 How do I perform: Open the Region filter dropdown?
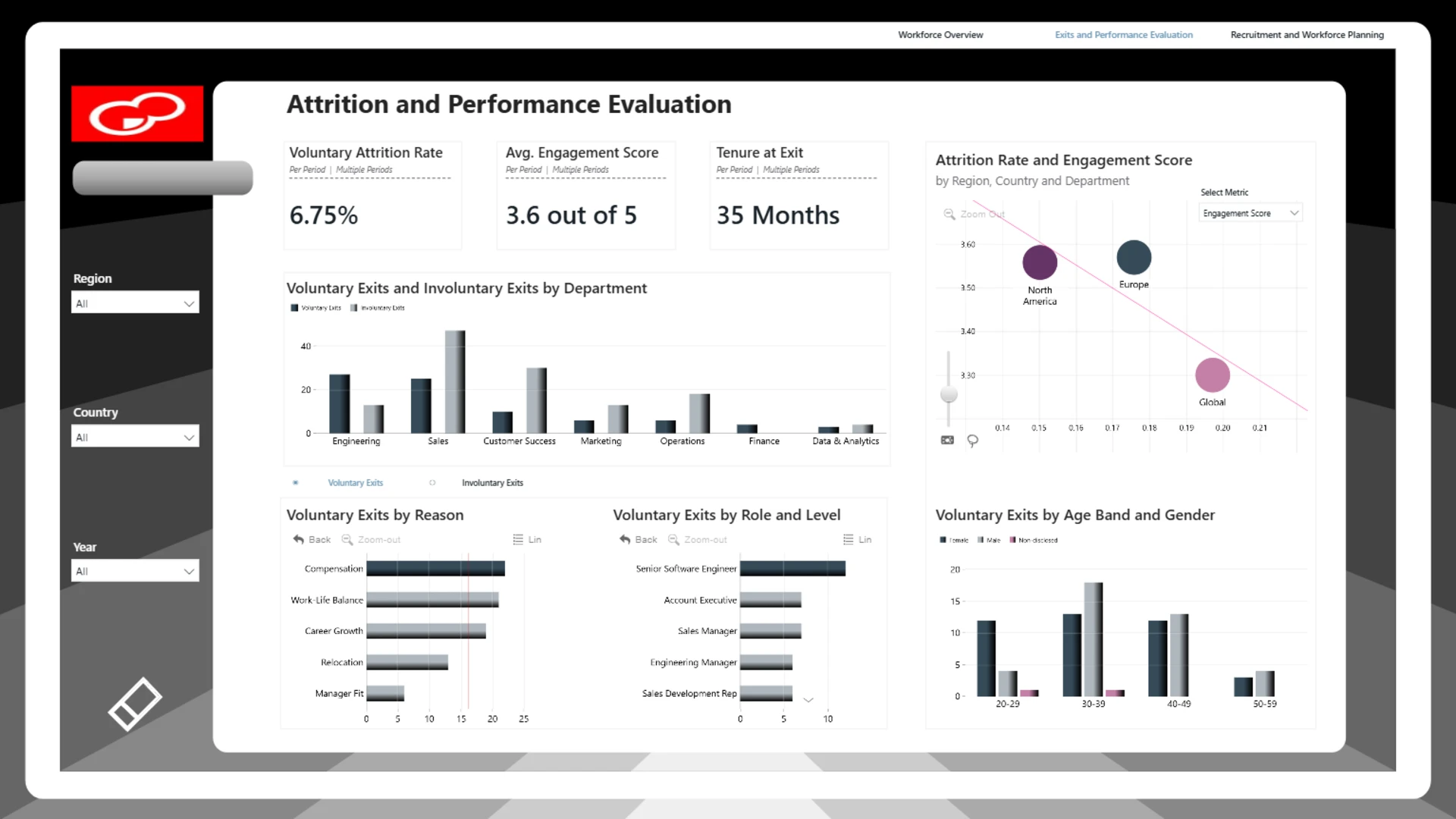tap(135, 303)
